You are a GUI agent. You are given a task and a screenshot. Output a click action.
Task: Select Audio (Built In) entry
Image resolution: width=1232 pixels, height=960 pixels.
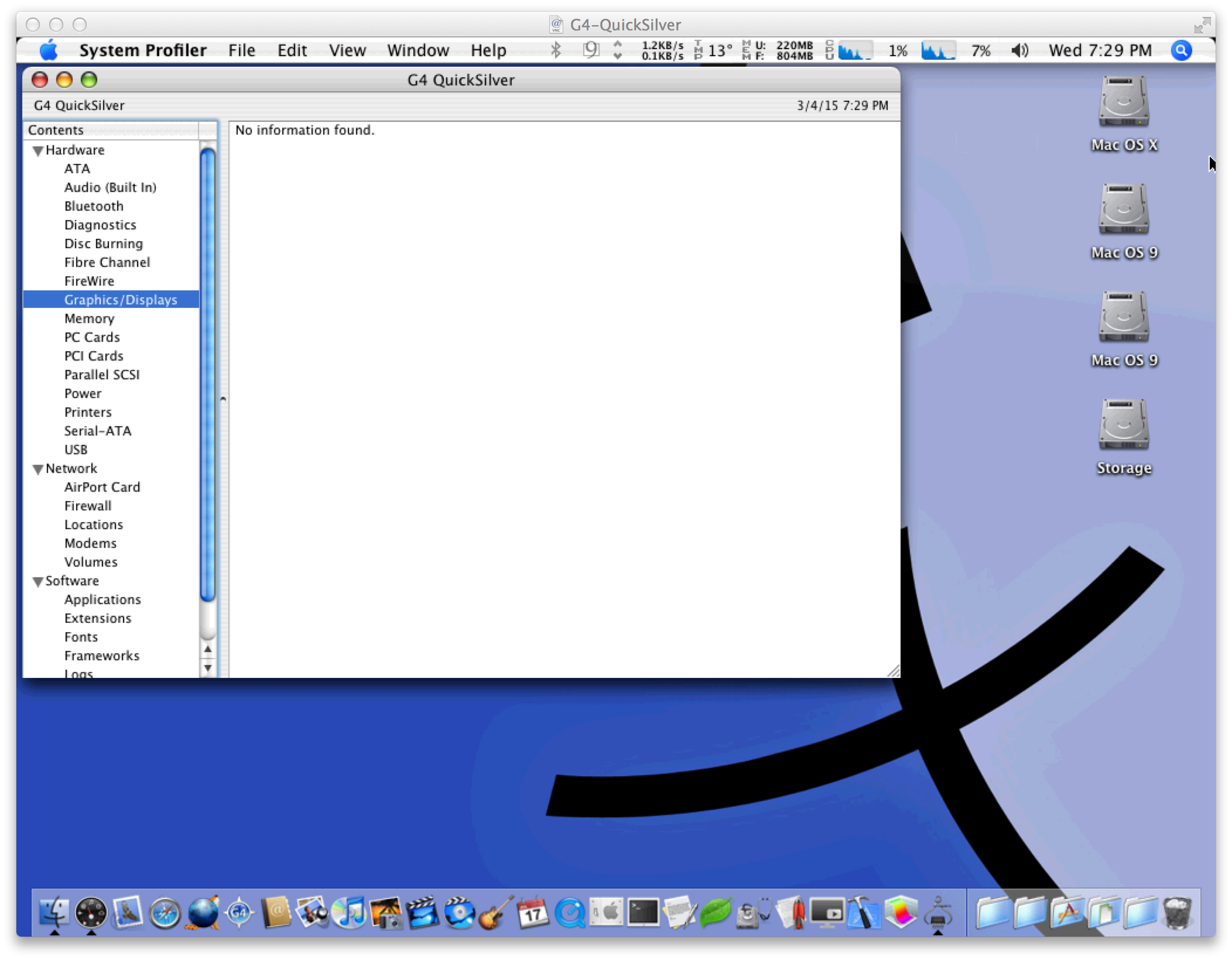[110, 187]
